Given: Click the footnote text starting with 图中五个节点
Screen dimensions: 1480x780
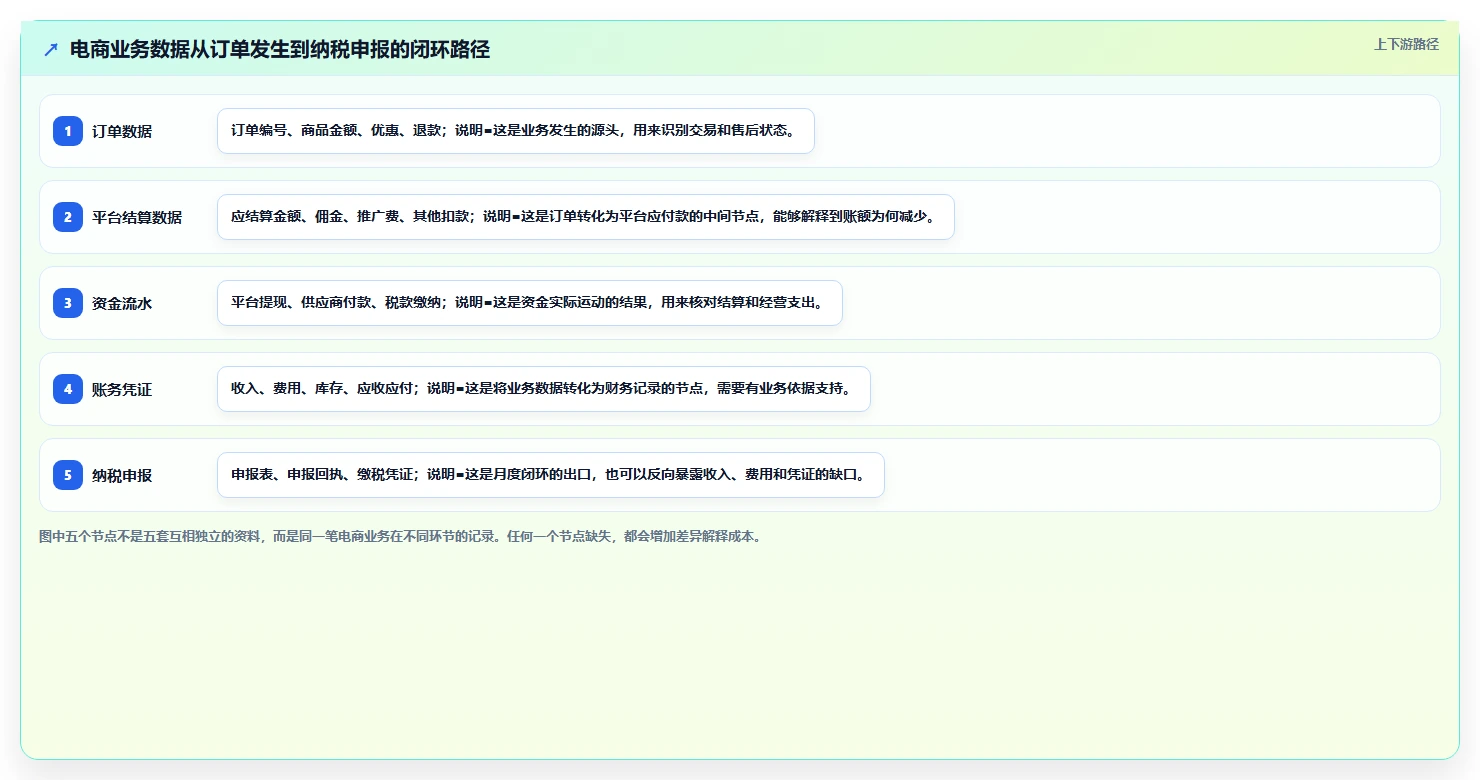Looking at the screenshot, I should click(401, 536).
